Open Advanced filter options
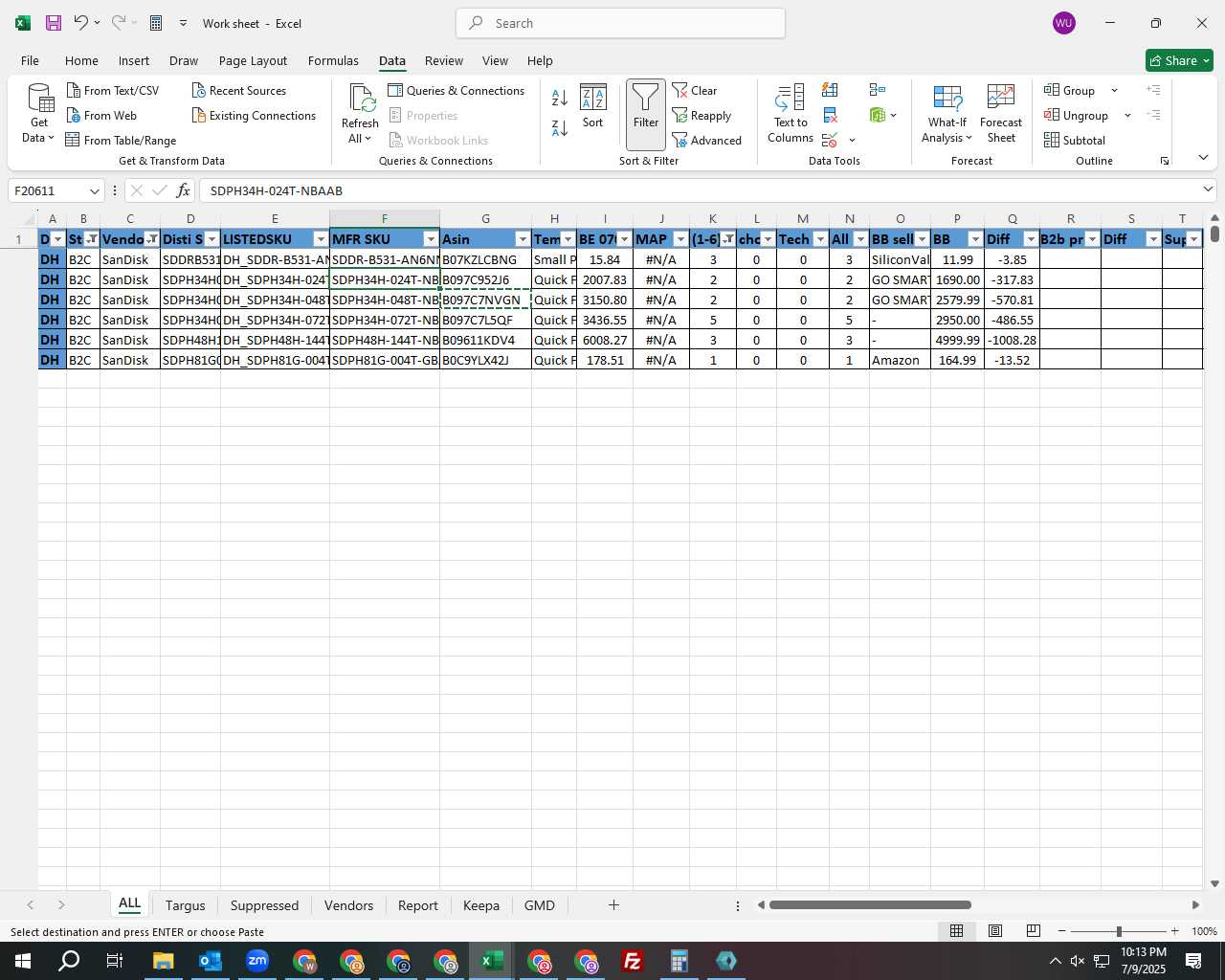The image size is (1225, 980). pos(707,140)
